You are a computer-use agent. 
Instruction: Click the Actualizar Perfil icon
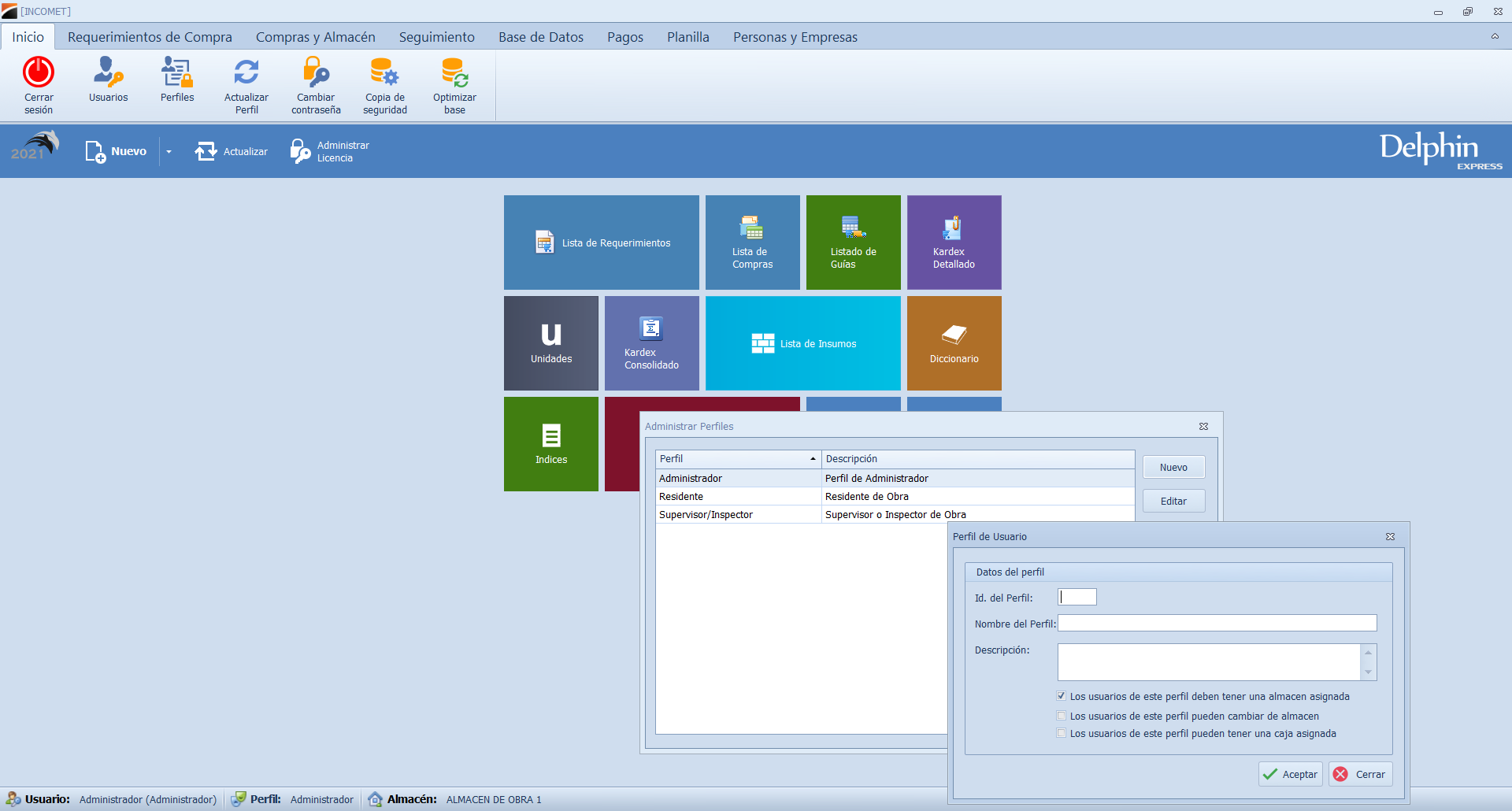pyautogui.click(x=246, y=72)
